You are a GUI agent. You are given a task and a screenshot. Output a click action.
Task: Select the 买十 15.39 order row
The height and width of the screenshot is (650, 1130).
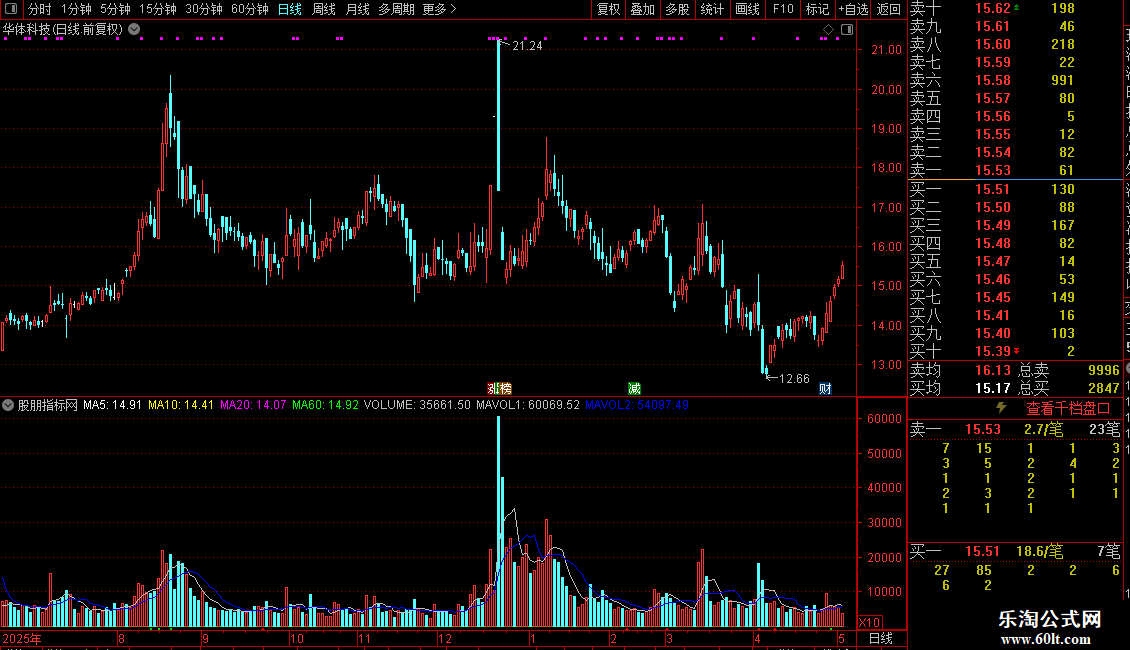pos(1015,351)
